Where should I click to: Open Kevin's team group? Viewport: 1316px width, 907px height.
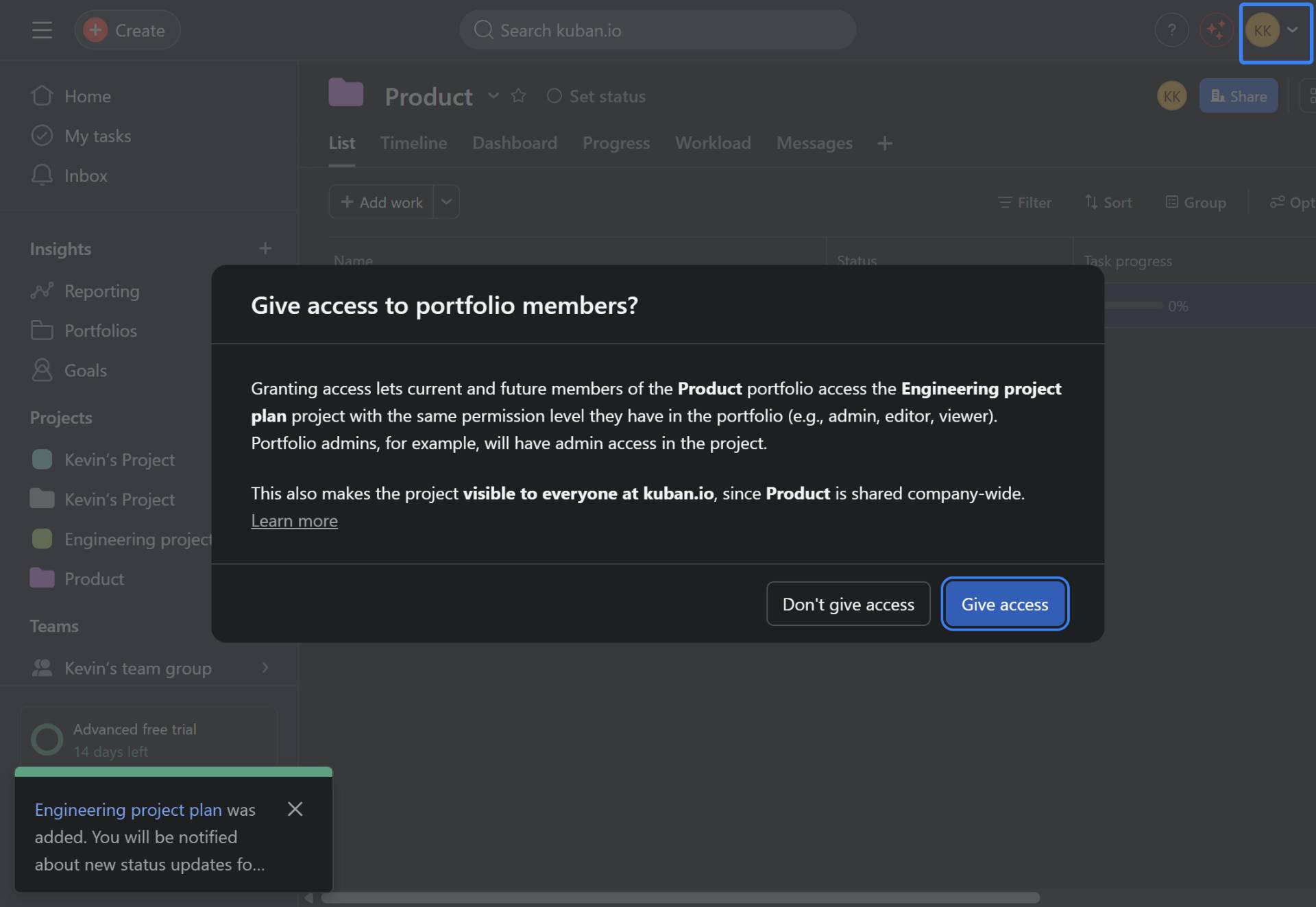click(137, 668)
